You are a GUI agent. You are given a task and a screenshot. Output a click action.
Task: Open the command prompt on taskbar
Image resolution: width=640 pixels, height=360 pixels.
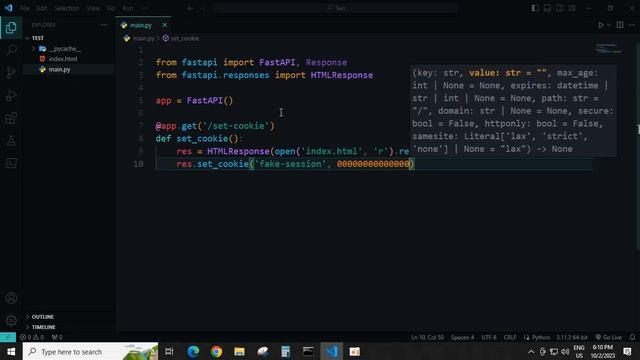308,351
